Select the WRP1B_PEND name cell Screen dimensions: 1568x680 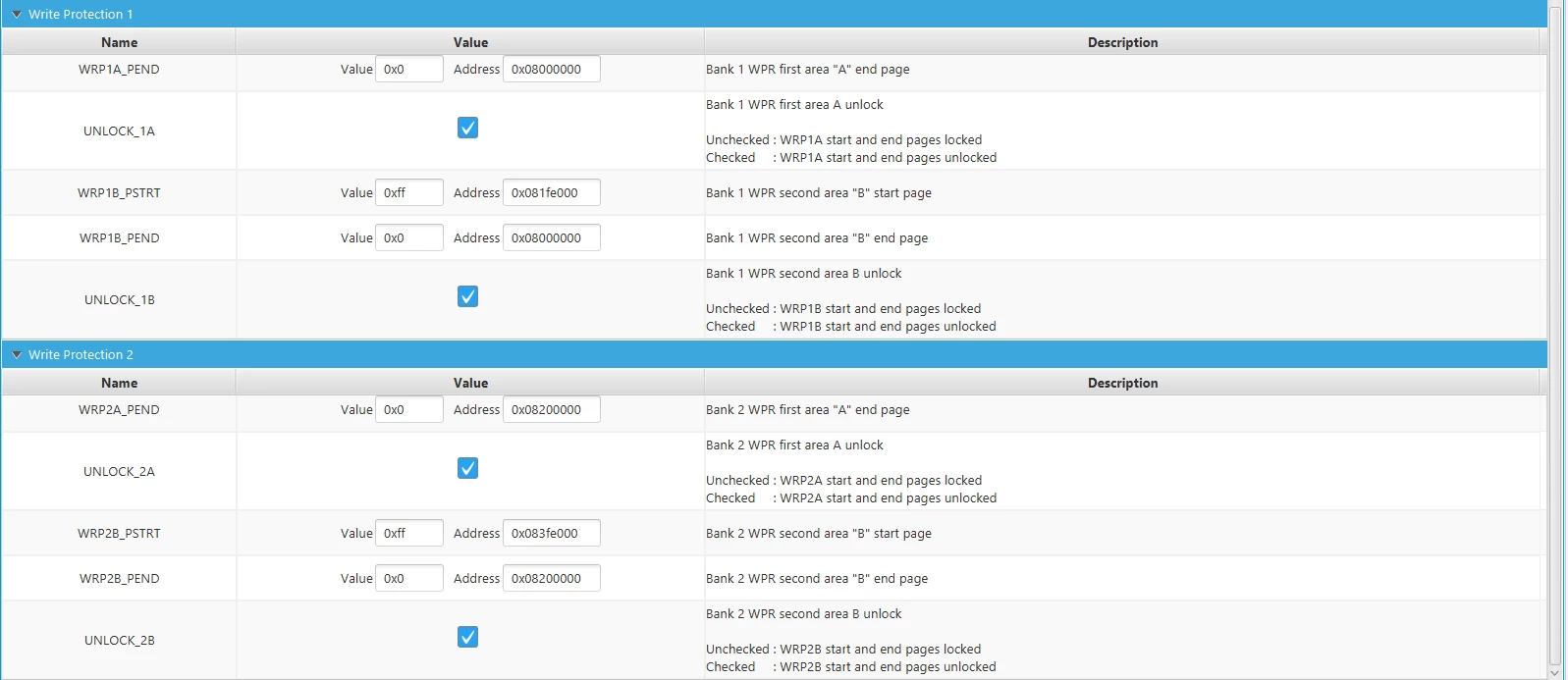119,237
